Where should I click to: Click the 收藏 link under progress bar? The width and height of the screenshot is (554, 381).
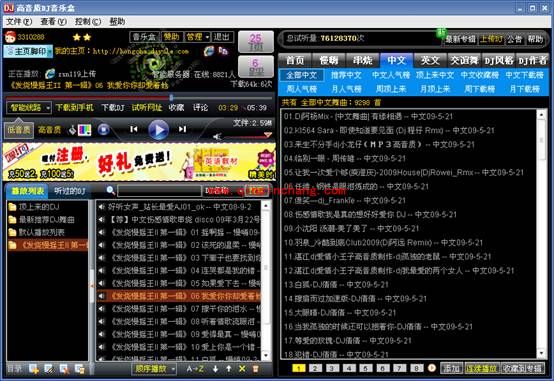[176, 107]
